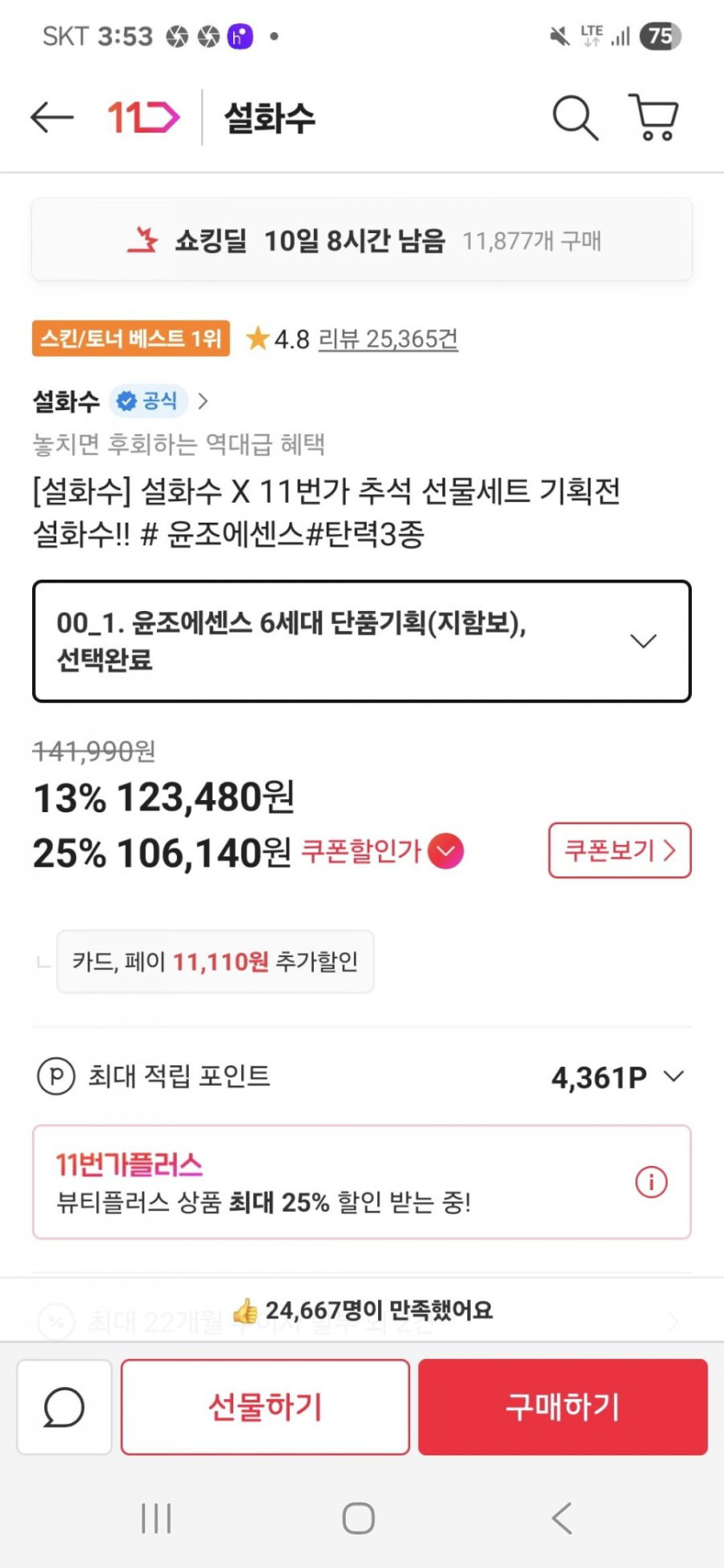724x1568 pixels.
Task: Tap 스킨/토너 베스트 1위 badge
Action: pyautogui.click(x=131, y=338)
